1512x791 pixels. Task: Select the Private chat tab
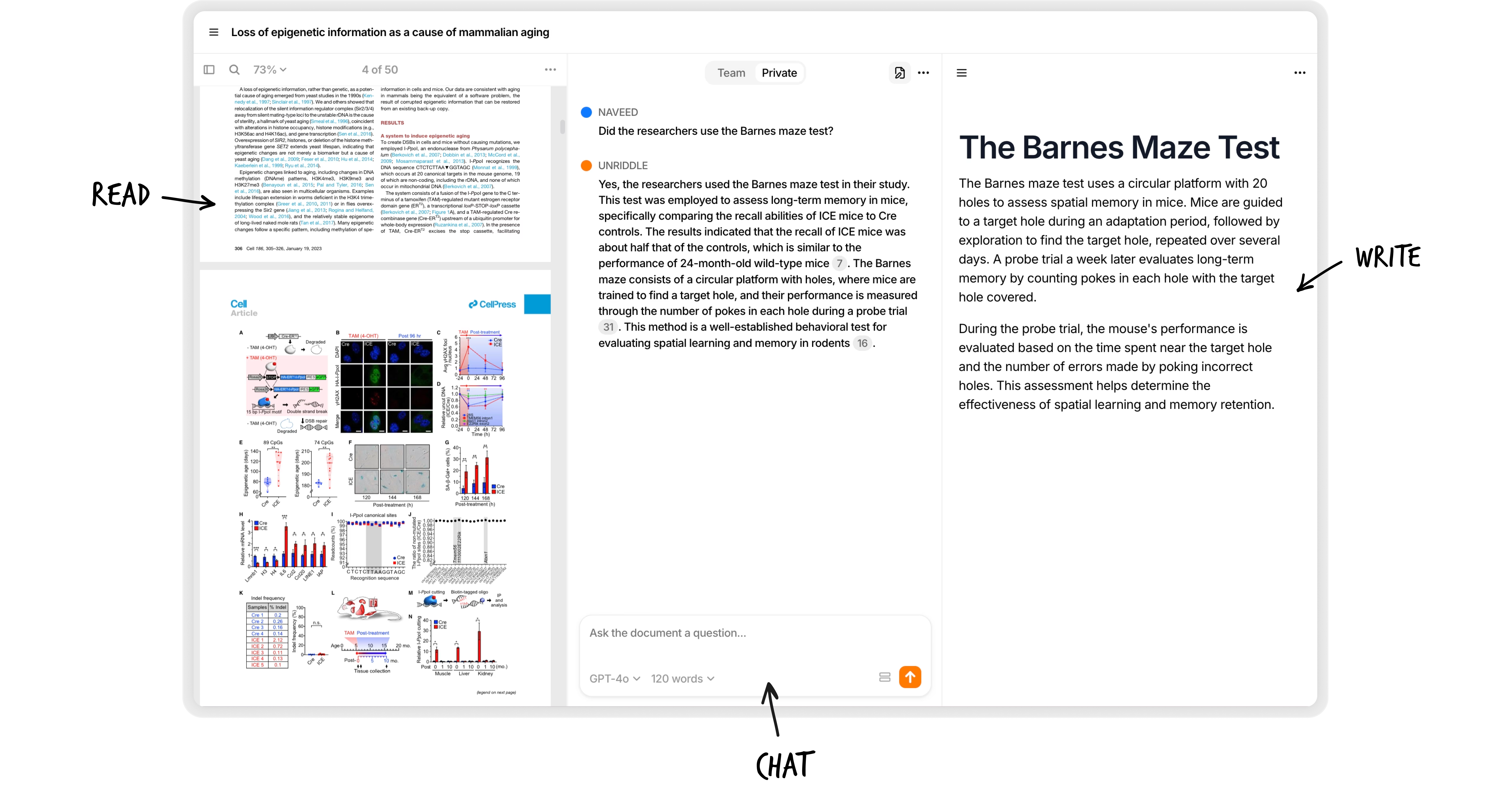coord(779,73)
